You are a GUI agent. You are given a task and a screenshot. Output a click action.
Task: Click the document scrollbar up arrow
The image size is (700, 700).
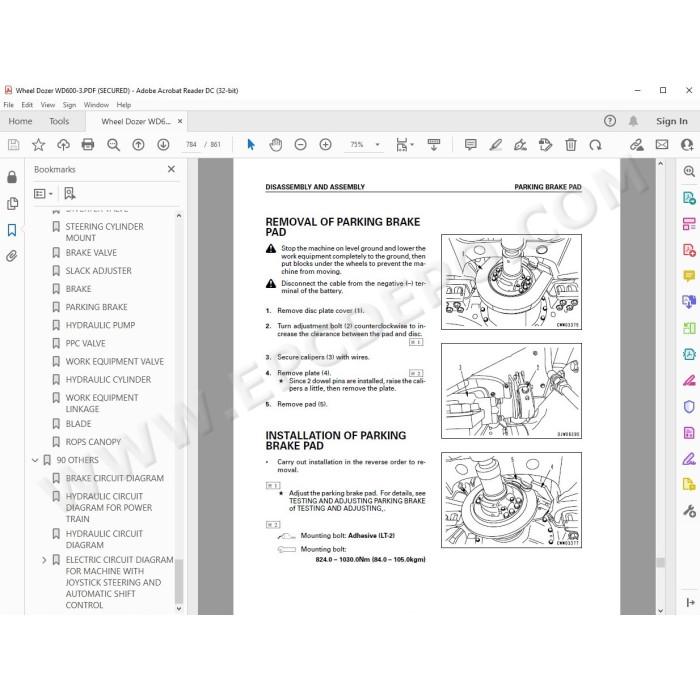coord(661,164)
